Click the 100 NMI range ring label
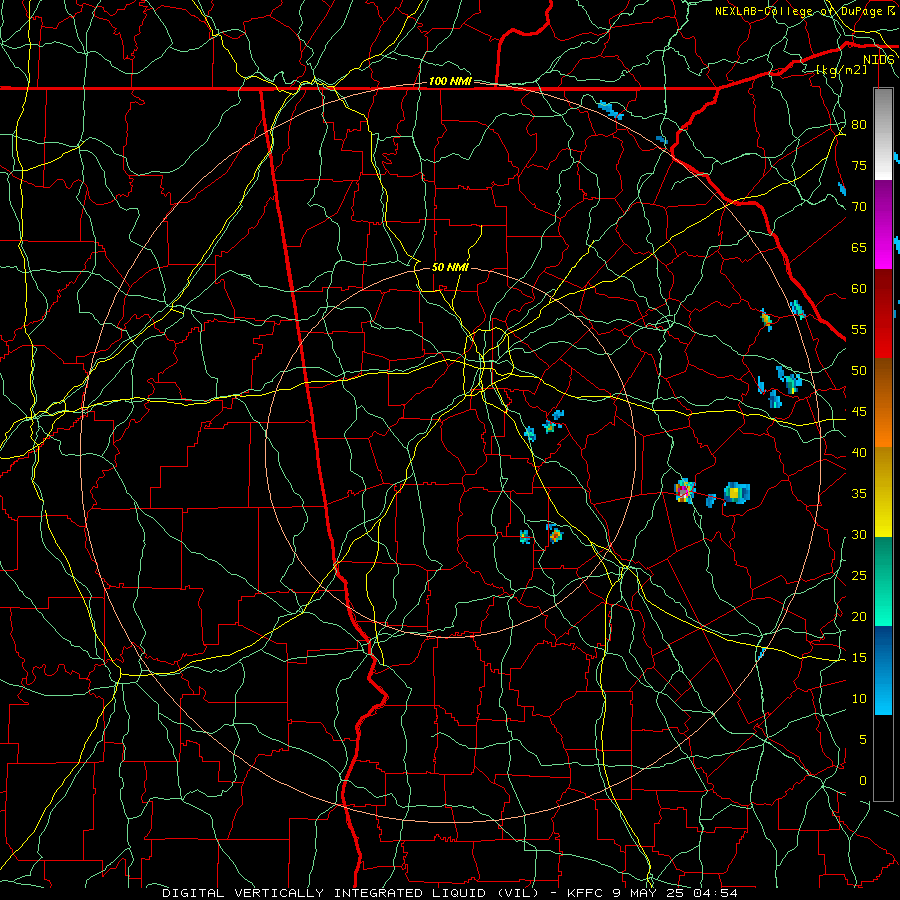Image resolution: width=900 pixels, height=900 pixels. pyautogui.click(x=450, y=82)
